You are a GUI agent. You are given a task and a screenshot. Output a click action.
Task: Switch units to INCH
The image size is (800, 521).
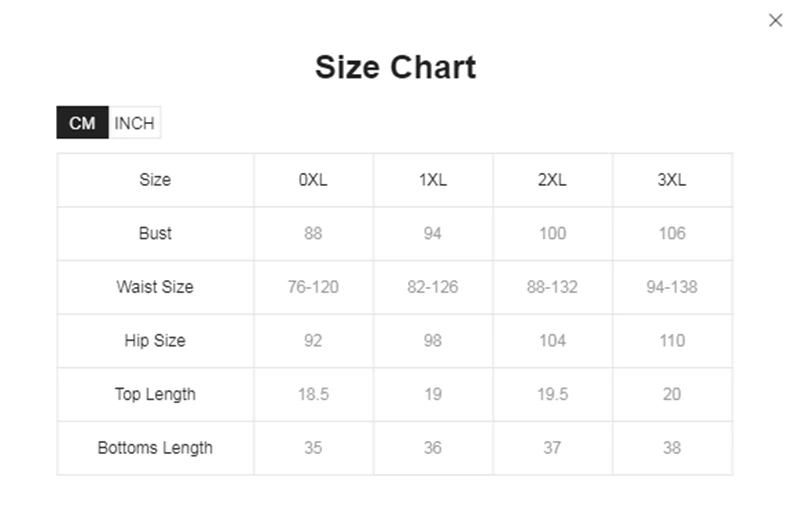134,123
